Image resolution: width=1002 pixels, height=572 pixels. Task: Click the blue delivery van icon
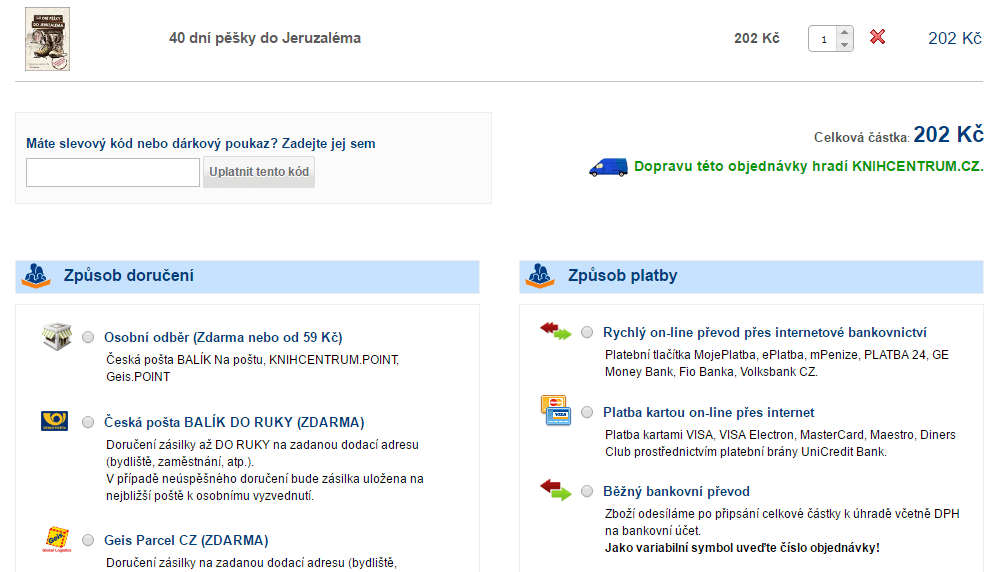[x=608, y=167]
